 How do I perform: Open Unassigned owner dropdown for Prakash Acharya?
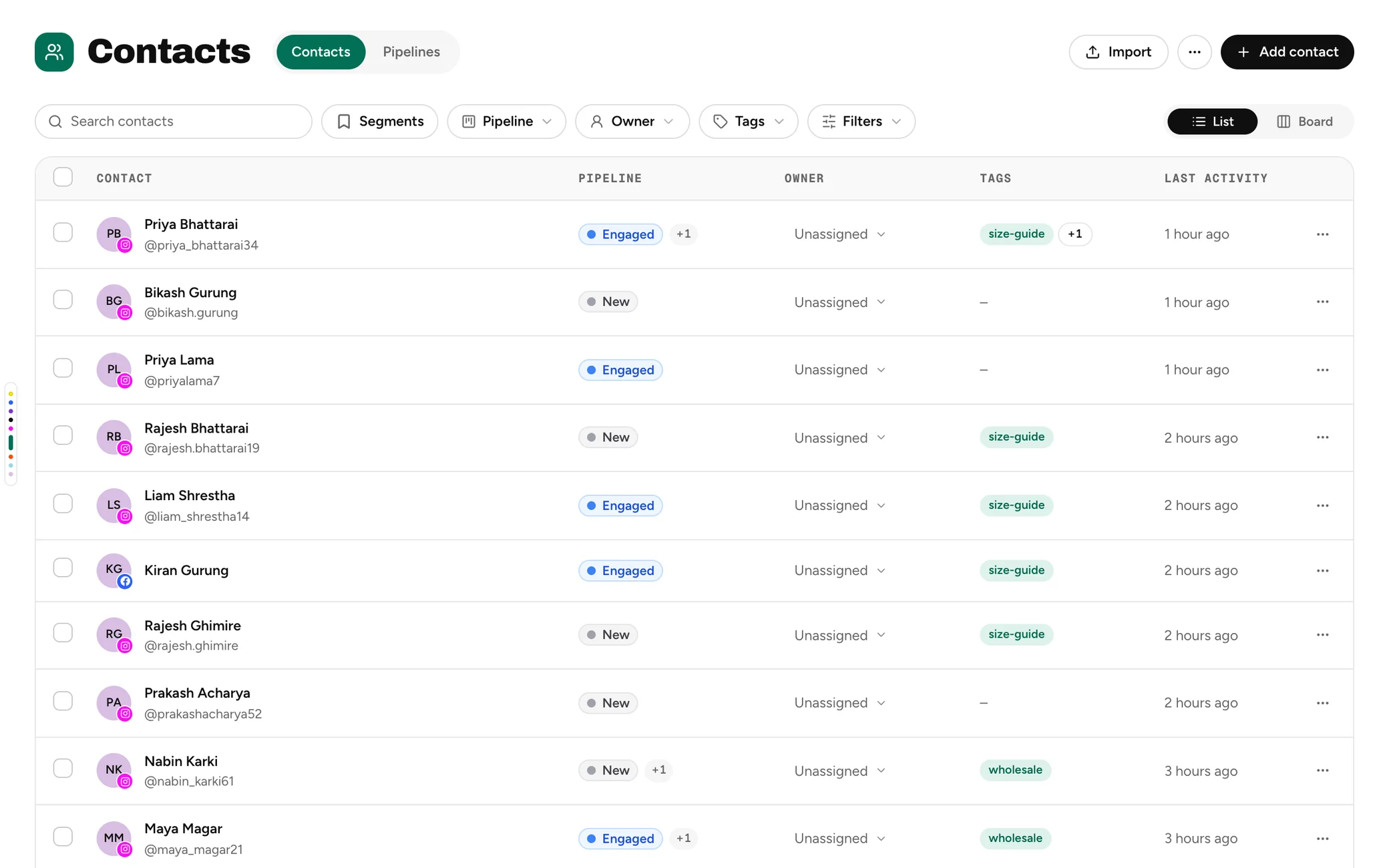pos(839,703)
